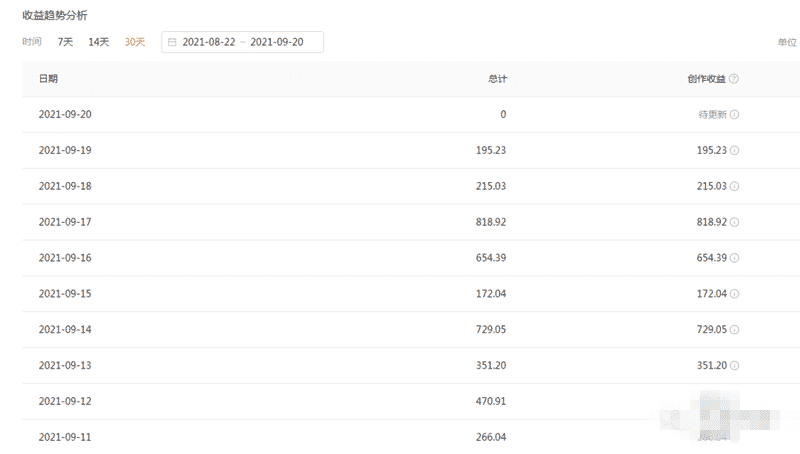The image size is (800, 454).
Task: Click the 创作收益 column header text
Action: [706, 79]
